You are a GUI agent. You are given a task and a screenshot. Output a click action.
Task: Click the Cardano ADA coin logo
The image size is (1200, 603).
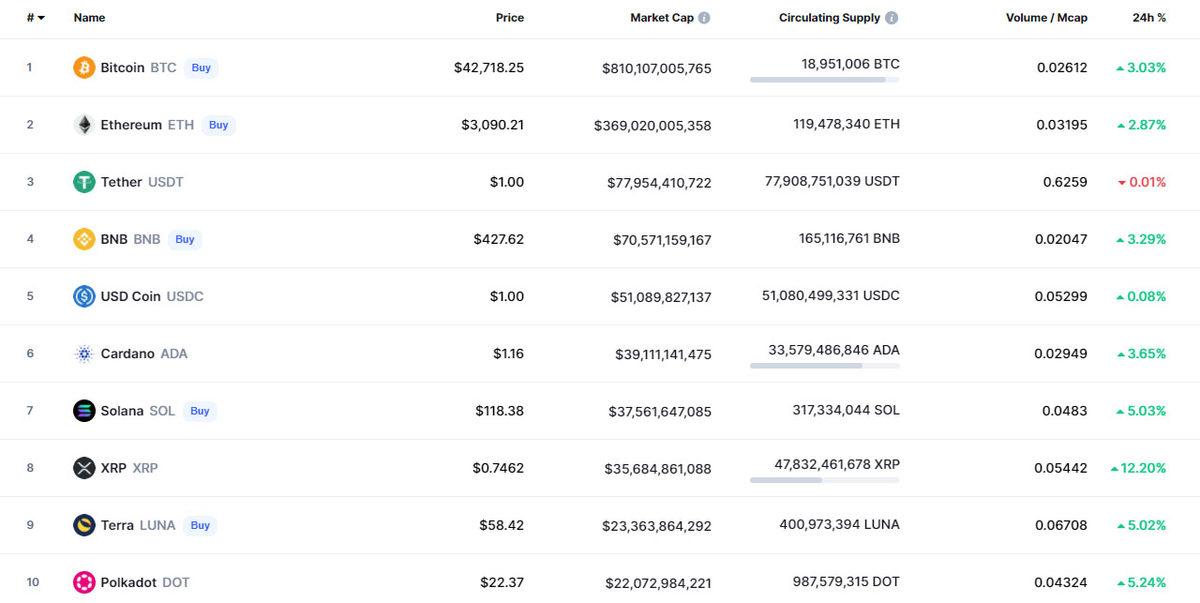point(84,353)
